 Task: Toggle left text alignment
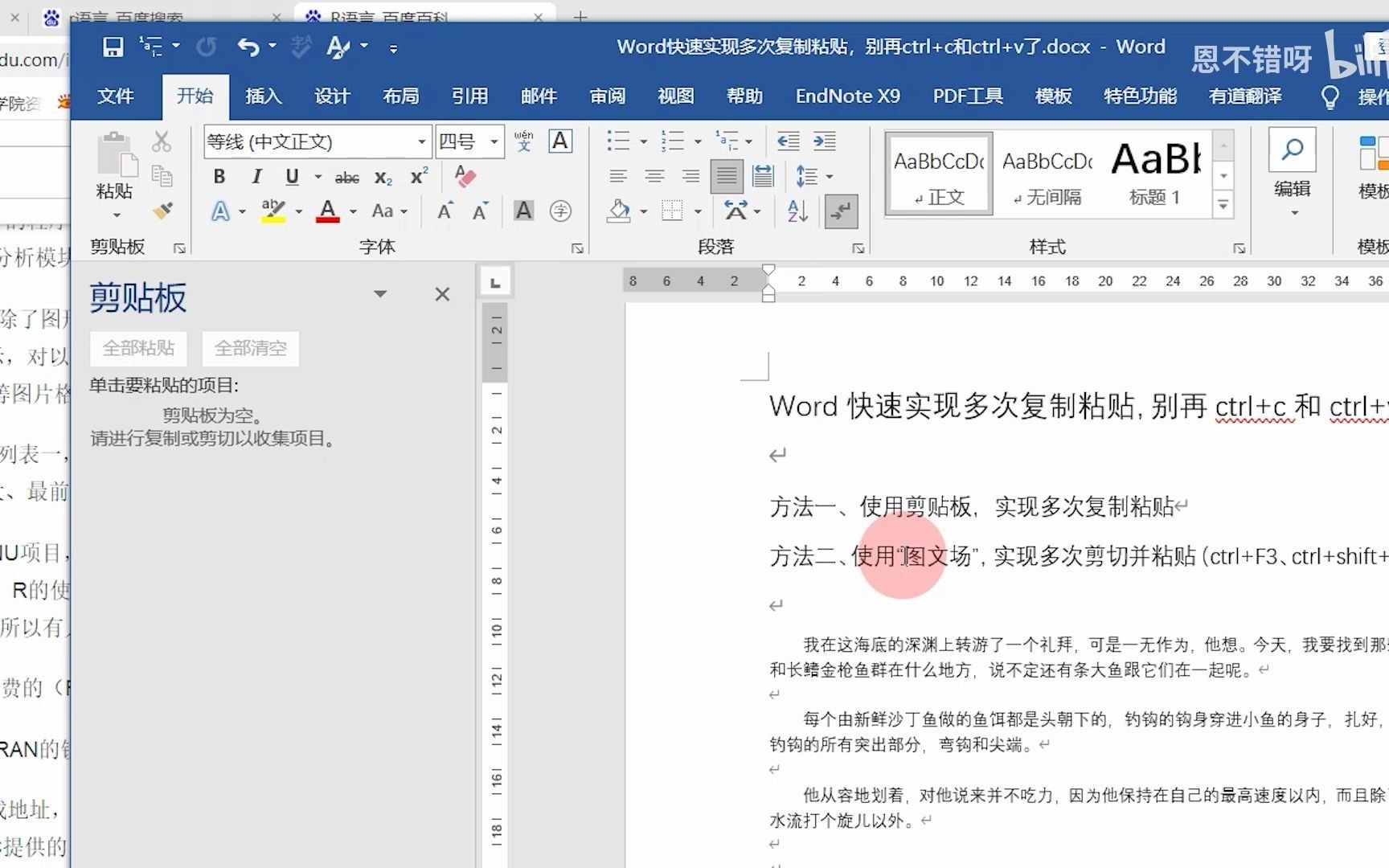point(618,176)
